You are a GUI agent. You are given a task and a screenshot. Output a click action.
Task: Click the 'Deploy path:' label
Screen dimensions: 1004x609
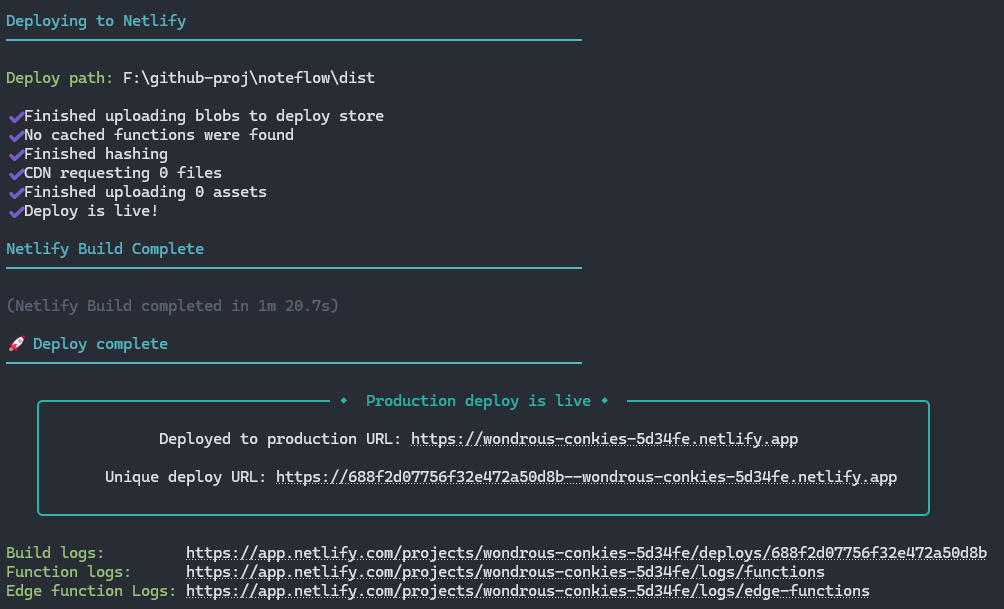click(59, 78)
